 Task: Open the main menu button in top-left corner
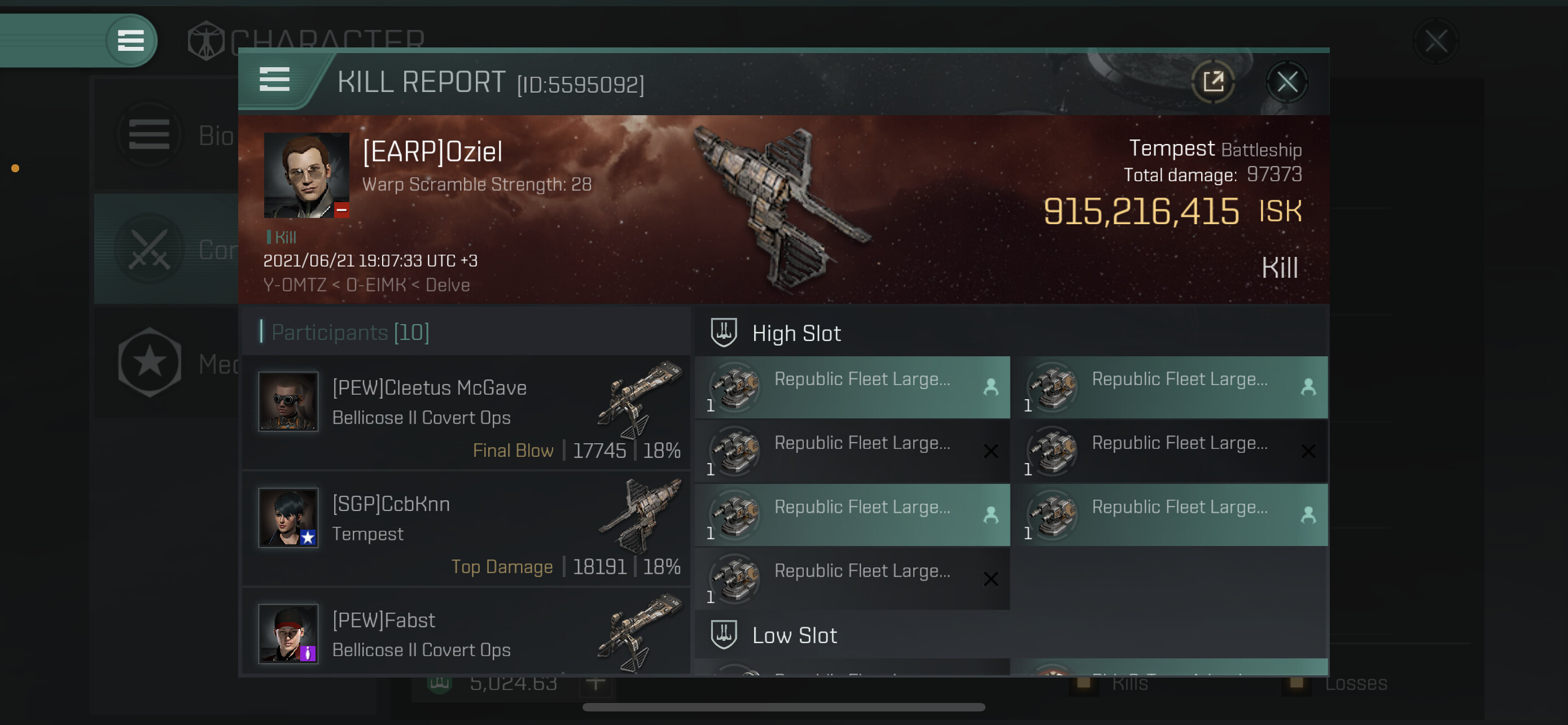130,40
